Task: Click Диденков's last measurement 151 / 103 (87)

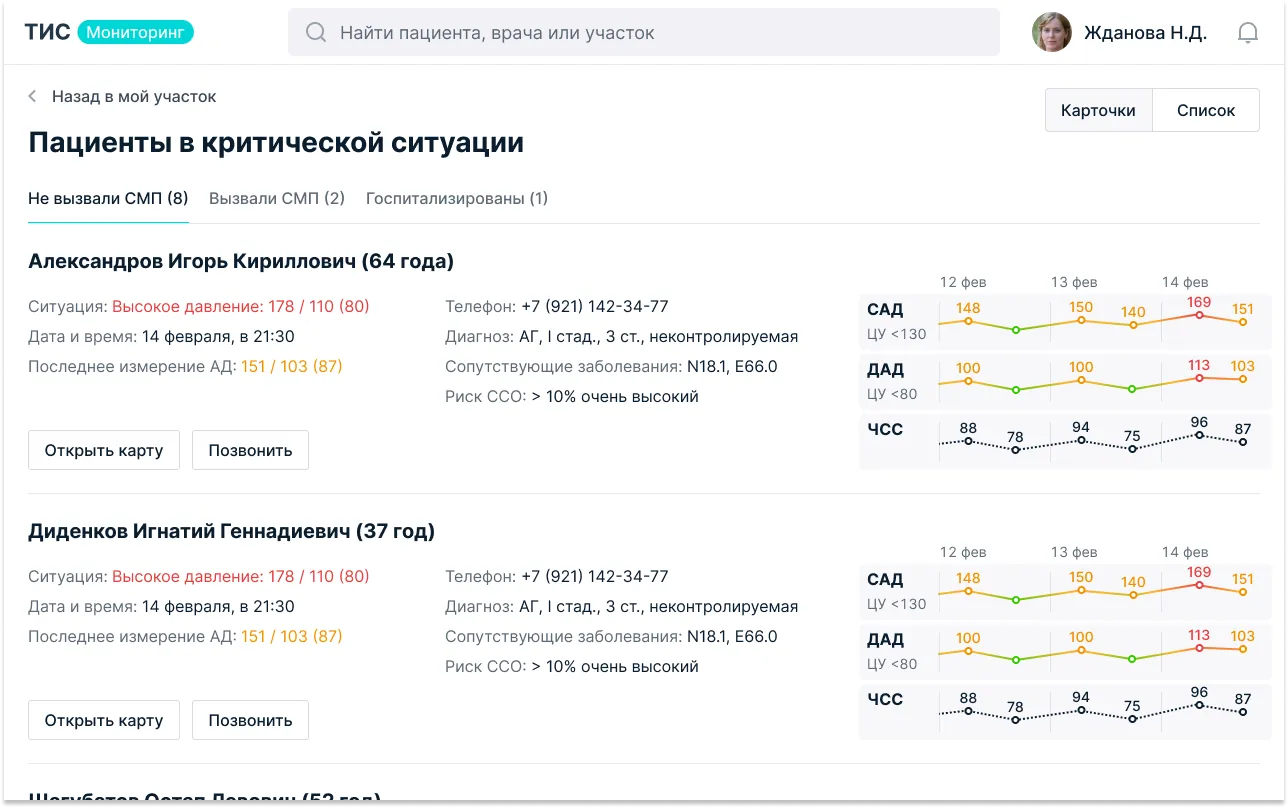Action: [292, 637]
